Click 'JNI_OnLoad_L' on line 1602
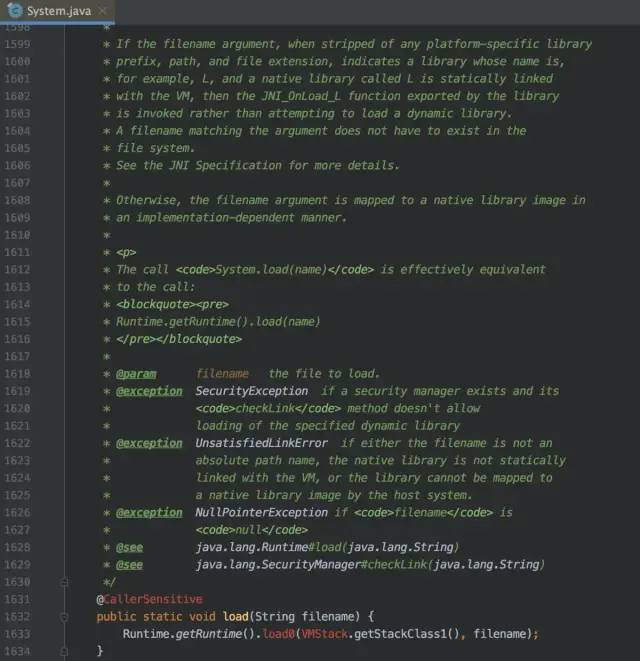 click(301, 96)
